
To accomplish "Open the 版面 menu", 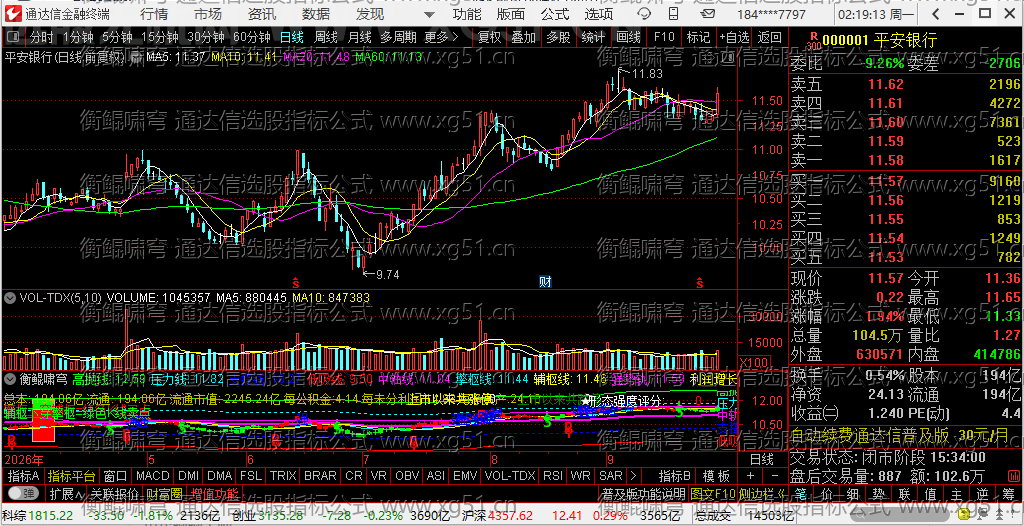I will [511, 14].
